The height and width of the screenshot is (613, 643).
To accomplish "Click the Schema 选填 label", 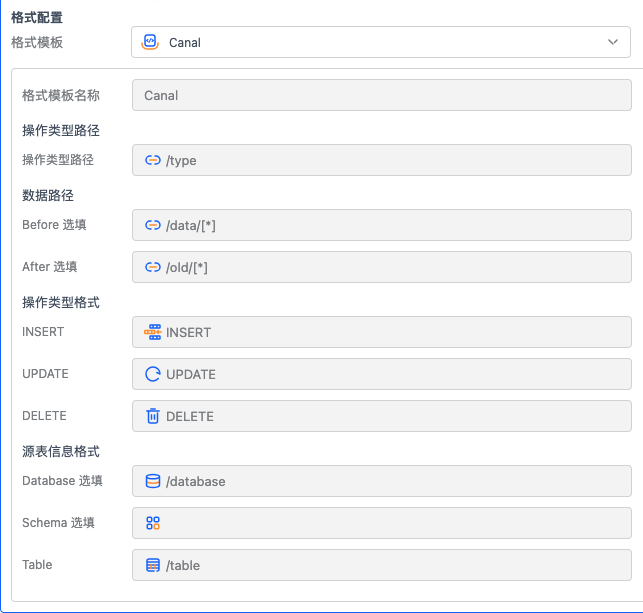I will point(58,523).
